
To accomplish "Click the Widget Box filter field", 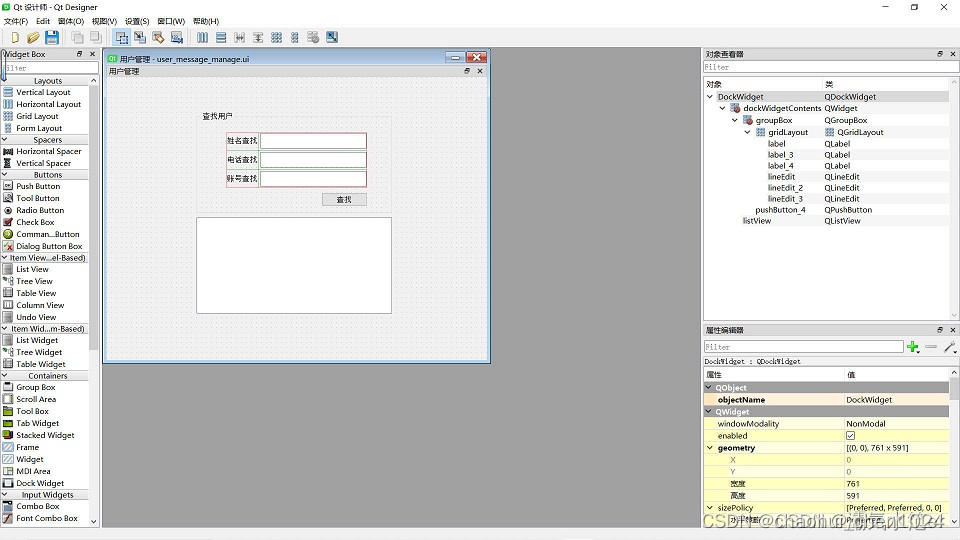I will [50, 68].
